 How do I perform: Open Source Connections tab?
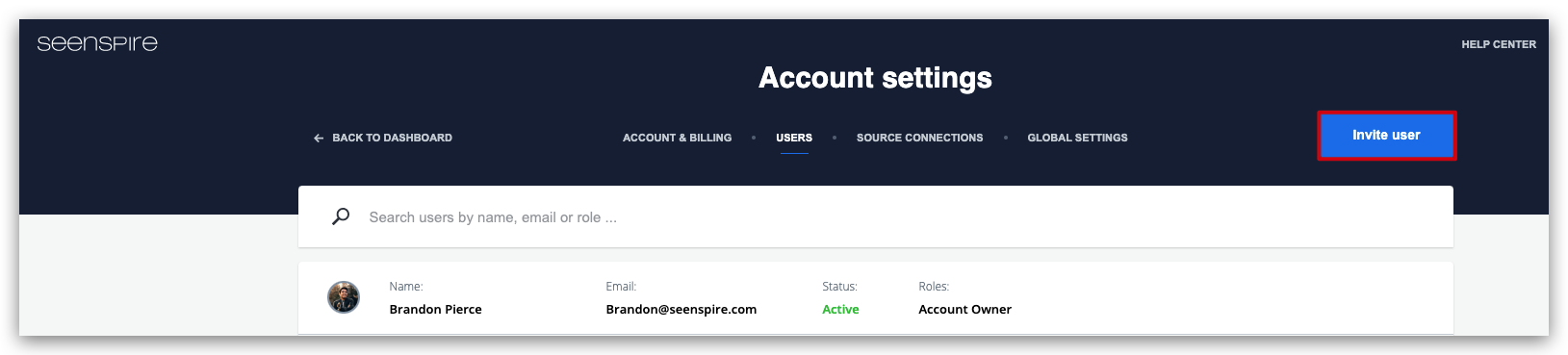920,138
